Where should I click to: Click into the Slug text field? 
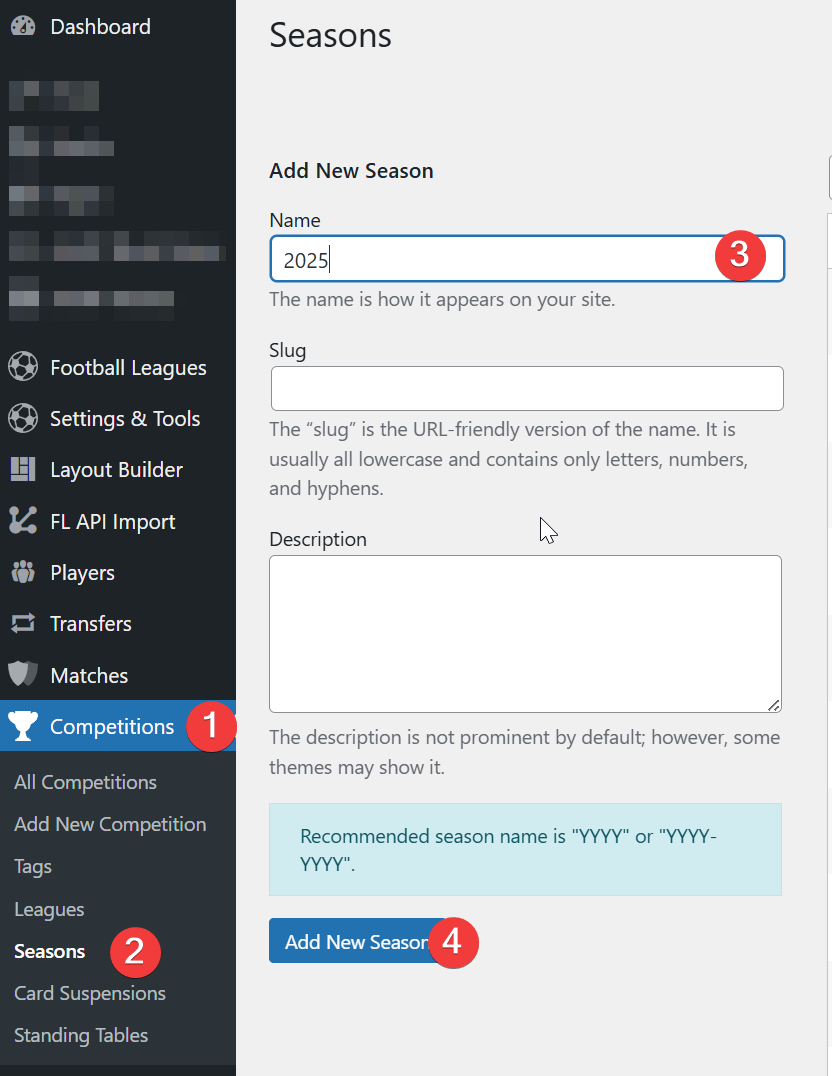[527, 388]
